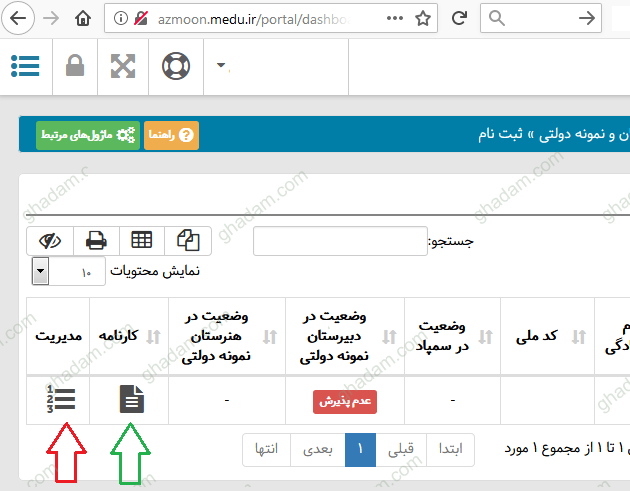Sort by کد ملی column

(x=547, y=336)
